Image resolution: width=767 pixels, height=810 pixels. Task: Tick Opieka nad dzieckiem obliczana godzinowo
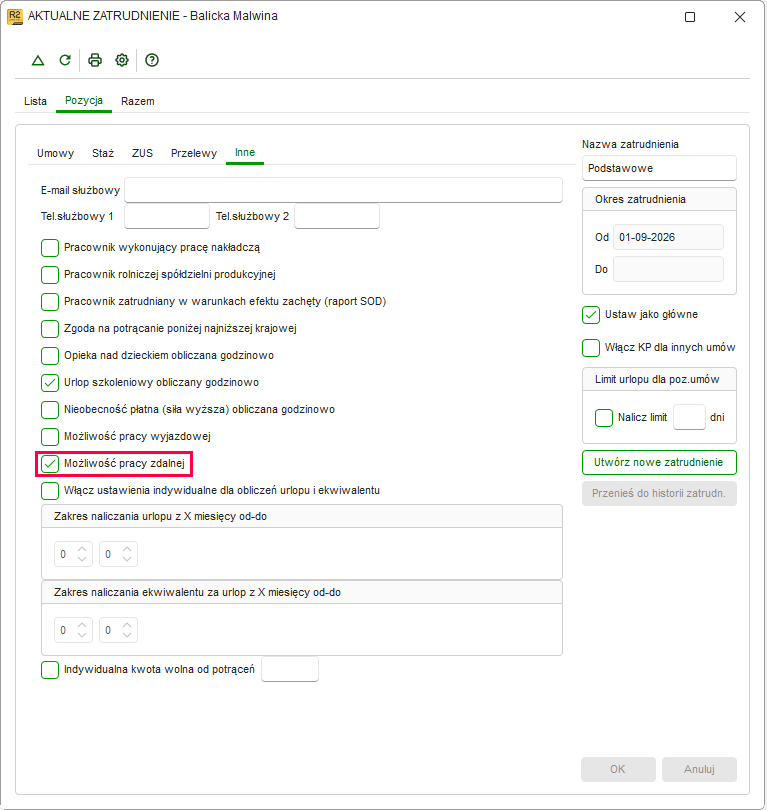pos(50,355)
